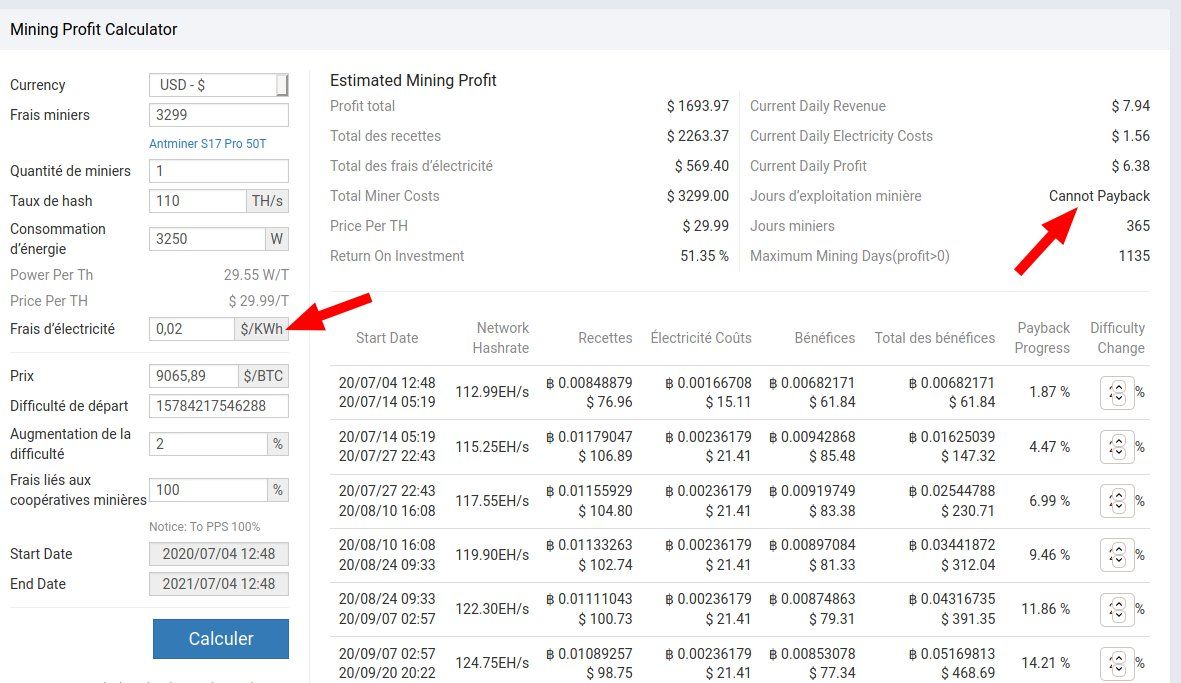1181x683 pixels.
Task: Edit the mining pool fees percentage field
Action: (x=208, y=490)
